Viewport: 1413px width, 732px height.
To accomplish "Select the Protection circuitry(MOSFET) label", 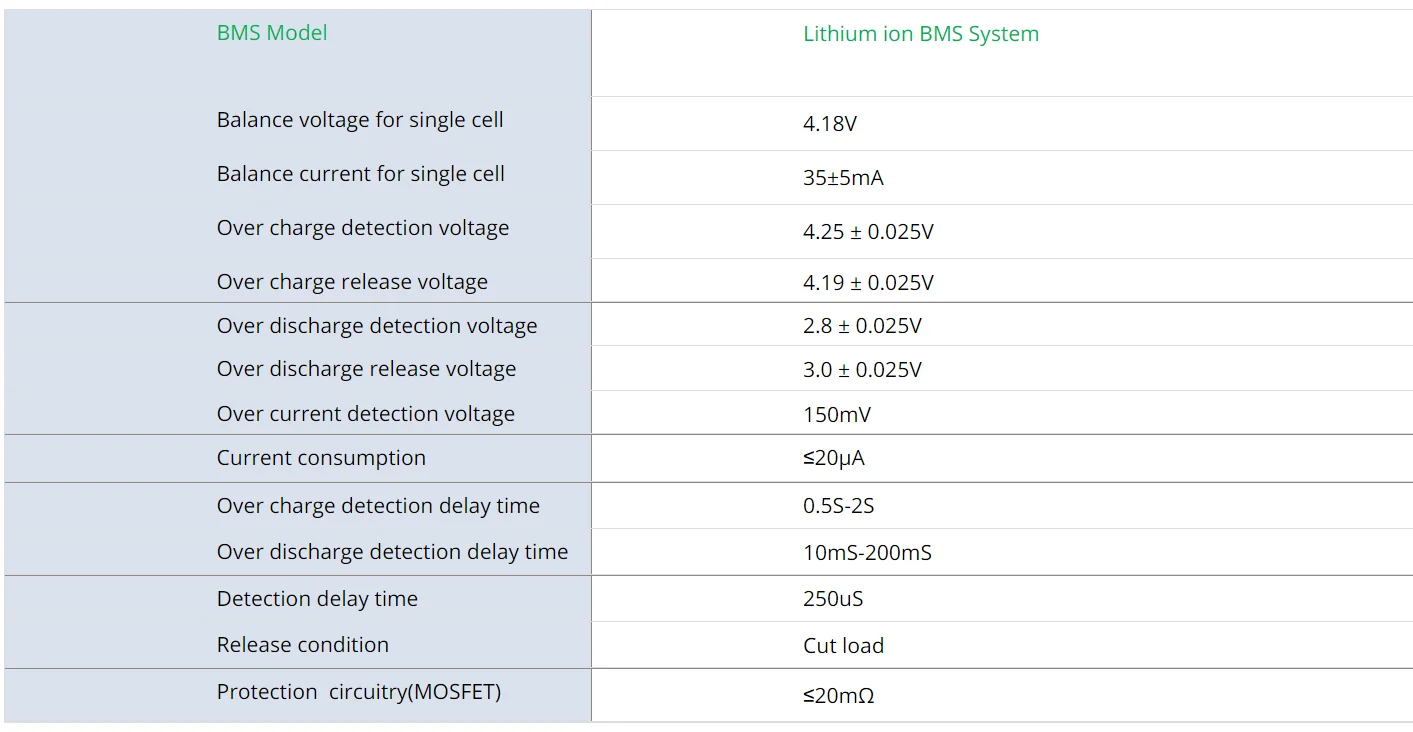I will (359, 692).
